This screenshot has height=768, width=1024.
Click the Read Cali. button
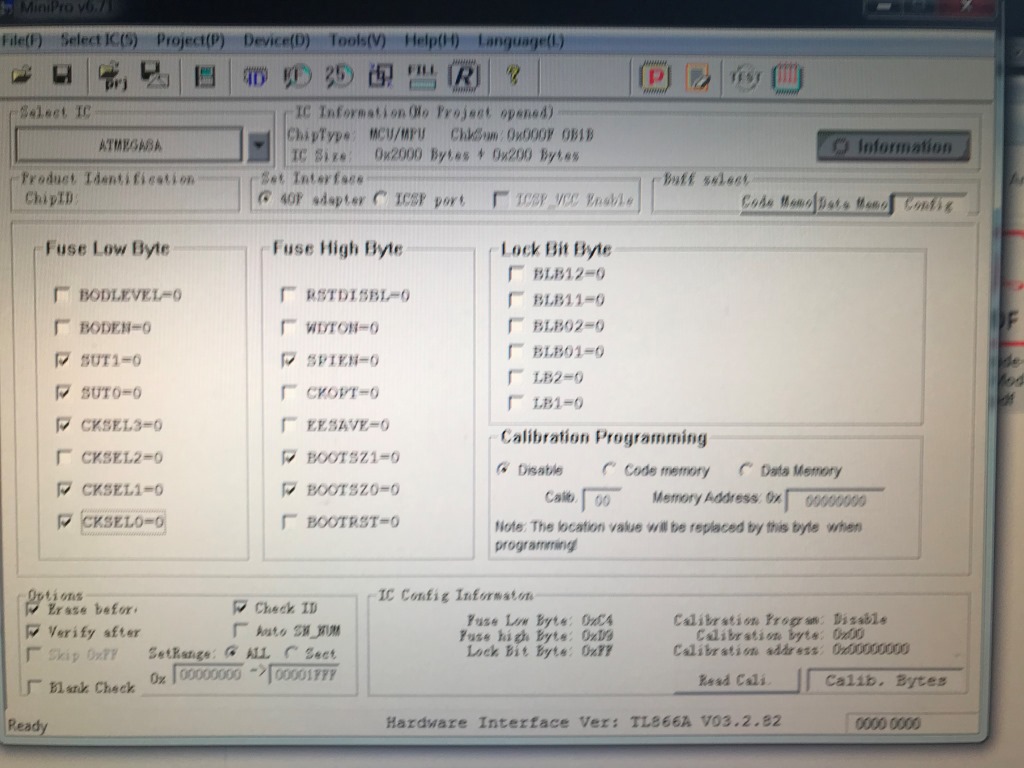tap(735, 680)
